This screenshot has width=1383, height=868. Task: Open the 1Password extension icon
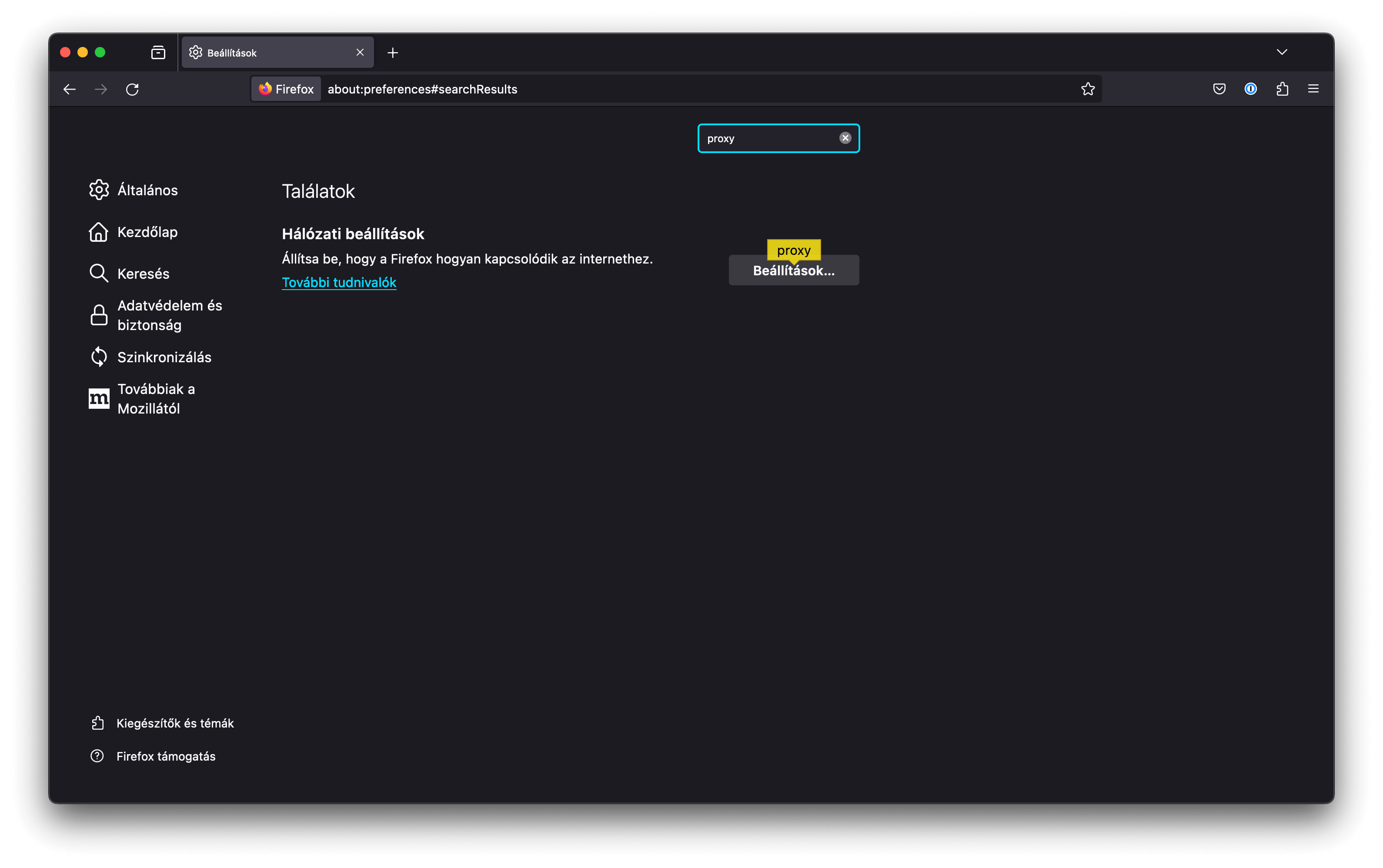point(1250,89)
